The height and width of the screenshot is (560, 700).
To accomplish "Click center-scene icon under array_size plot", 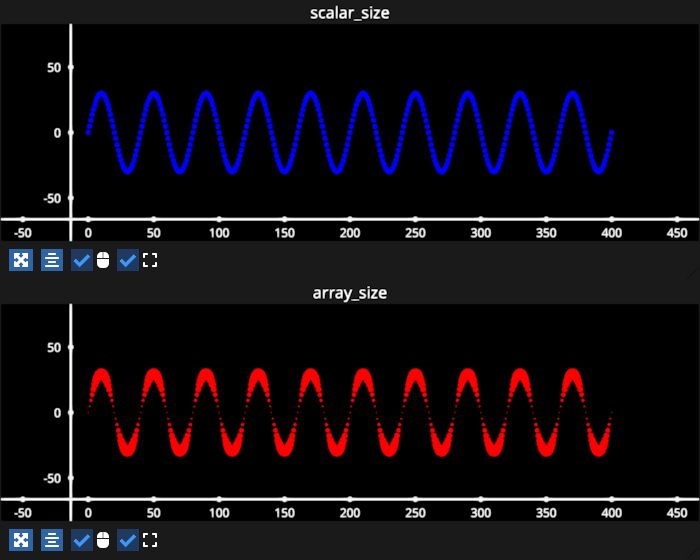I will point(52,541).
